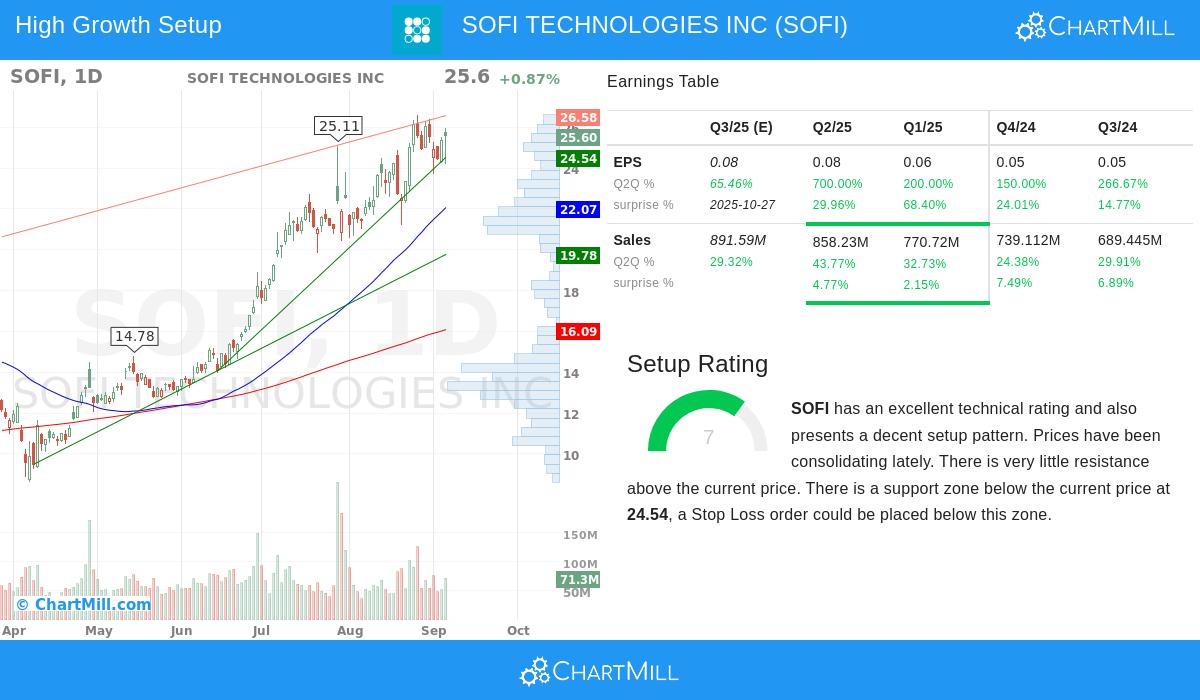Select the Q2/25 column header
Screen dimensions: 1200x700
(x=832, y=127)
